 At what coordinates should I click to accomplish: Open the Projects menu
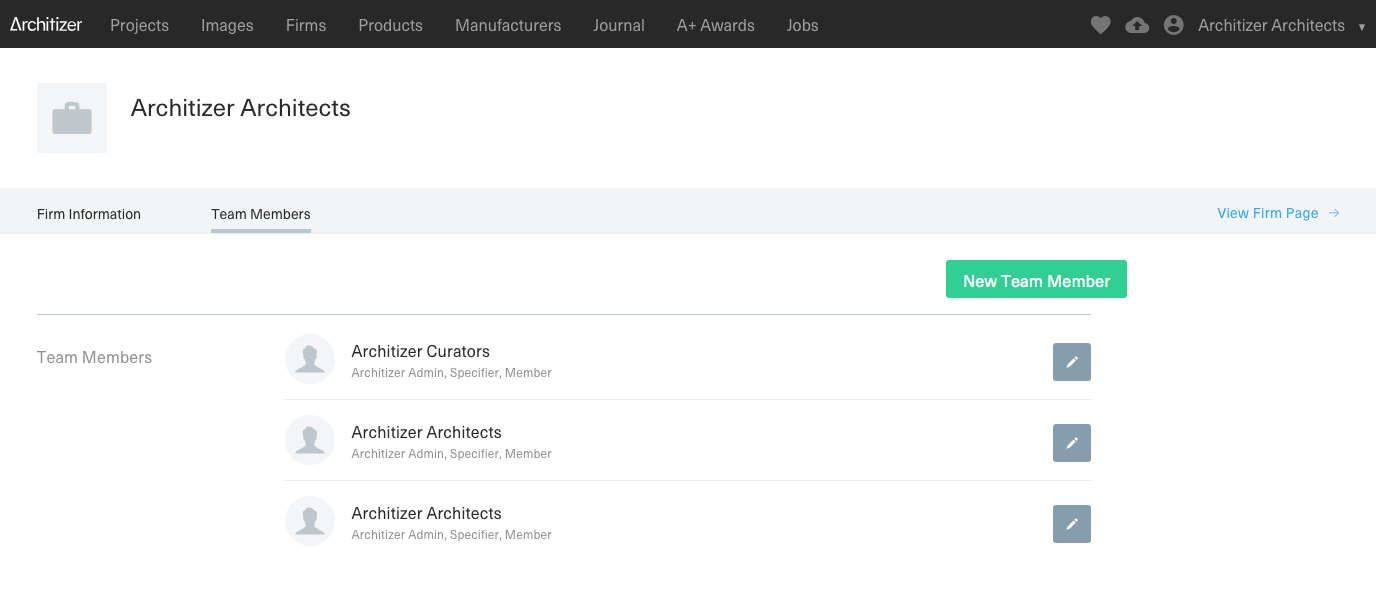(x=139, y=25)
